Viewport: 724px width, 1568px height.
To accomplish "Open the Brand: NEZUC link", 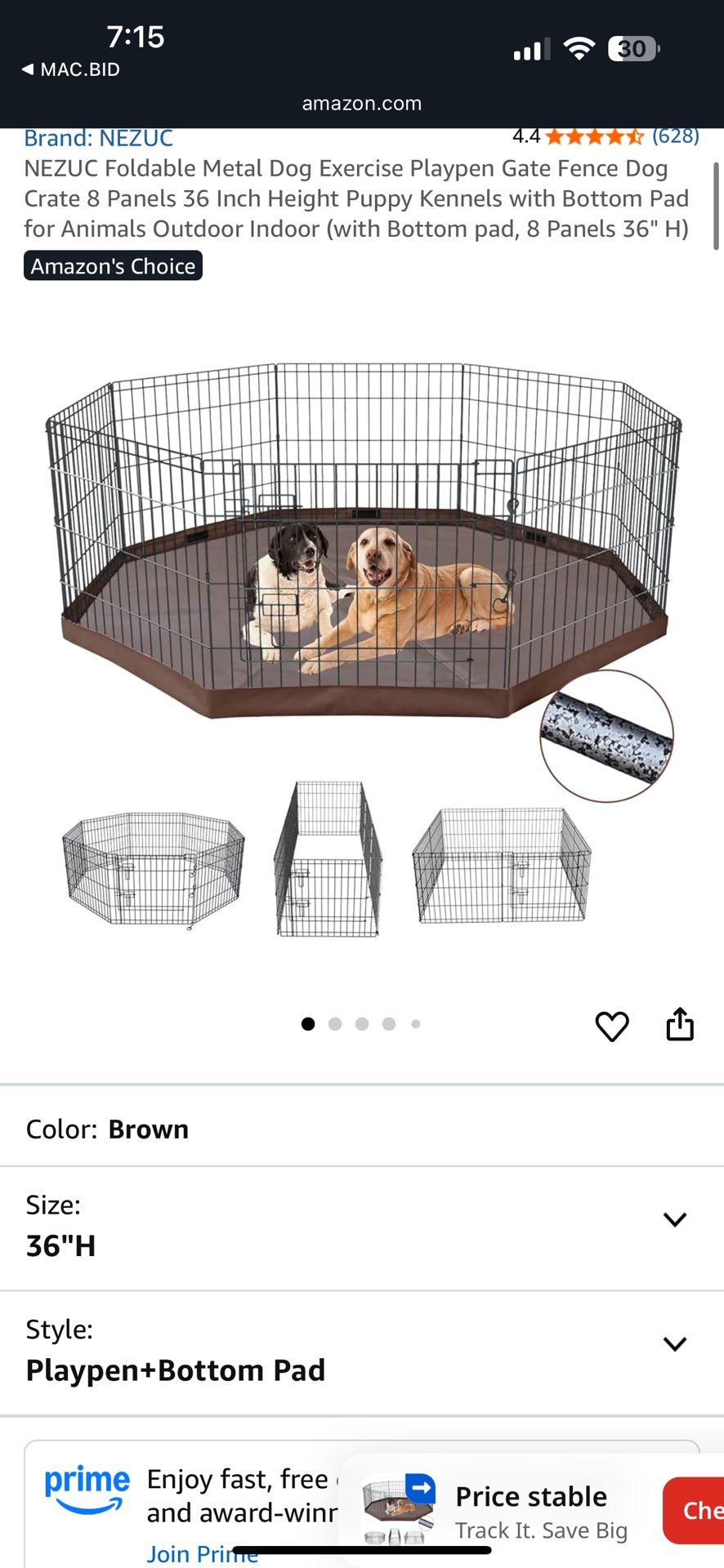I will tap(99, 138).
